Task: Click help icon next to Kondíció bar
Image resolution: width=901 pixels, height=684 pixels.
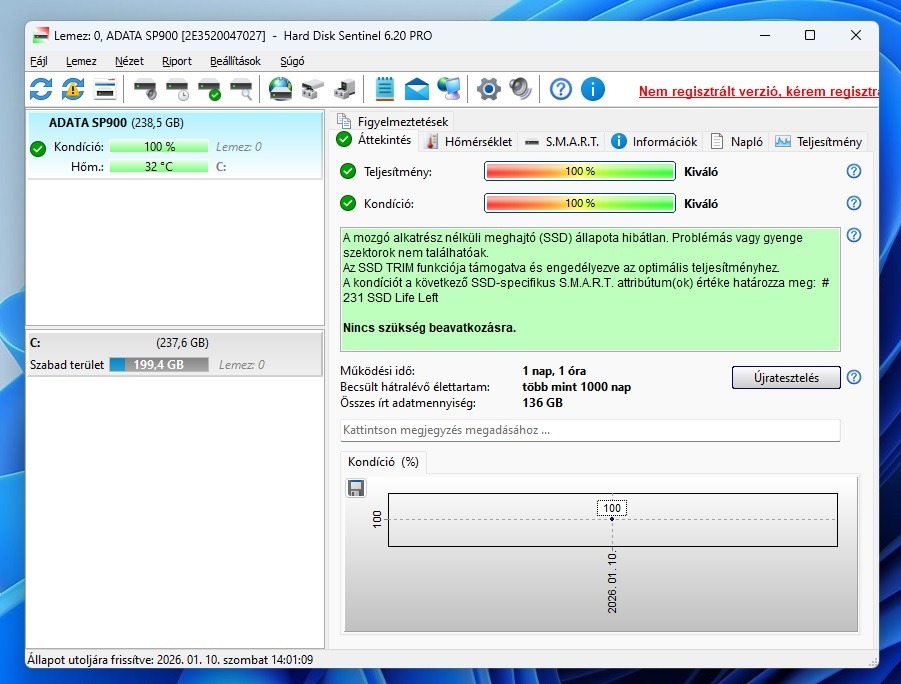Action: click(x=854, y=203)
